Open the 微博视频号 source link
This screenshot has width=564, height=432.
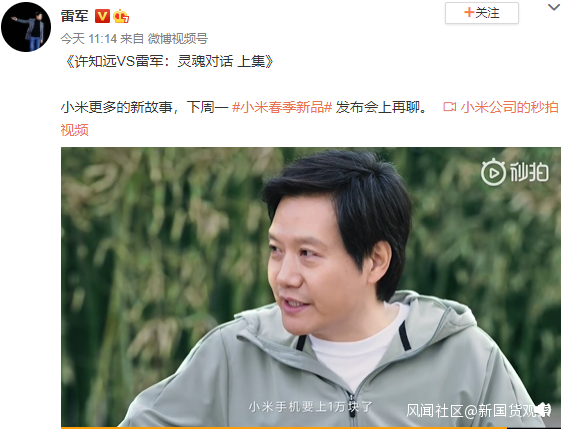coord(178,38)
